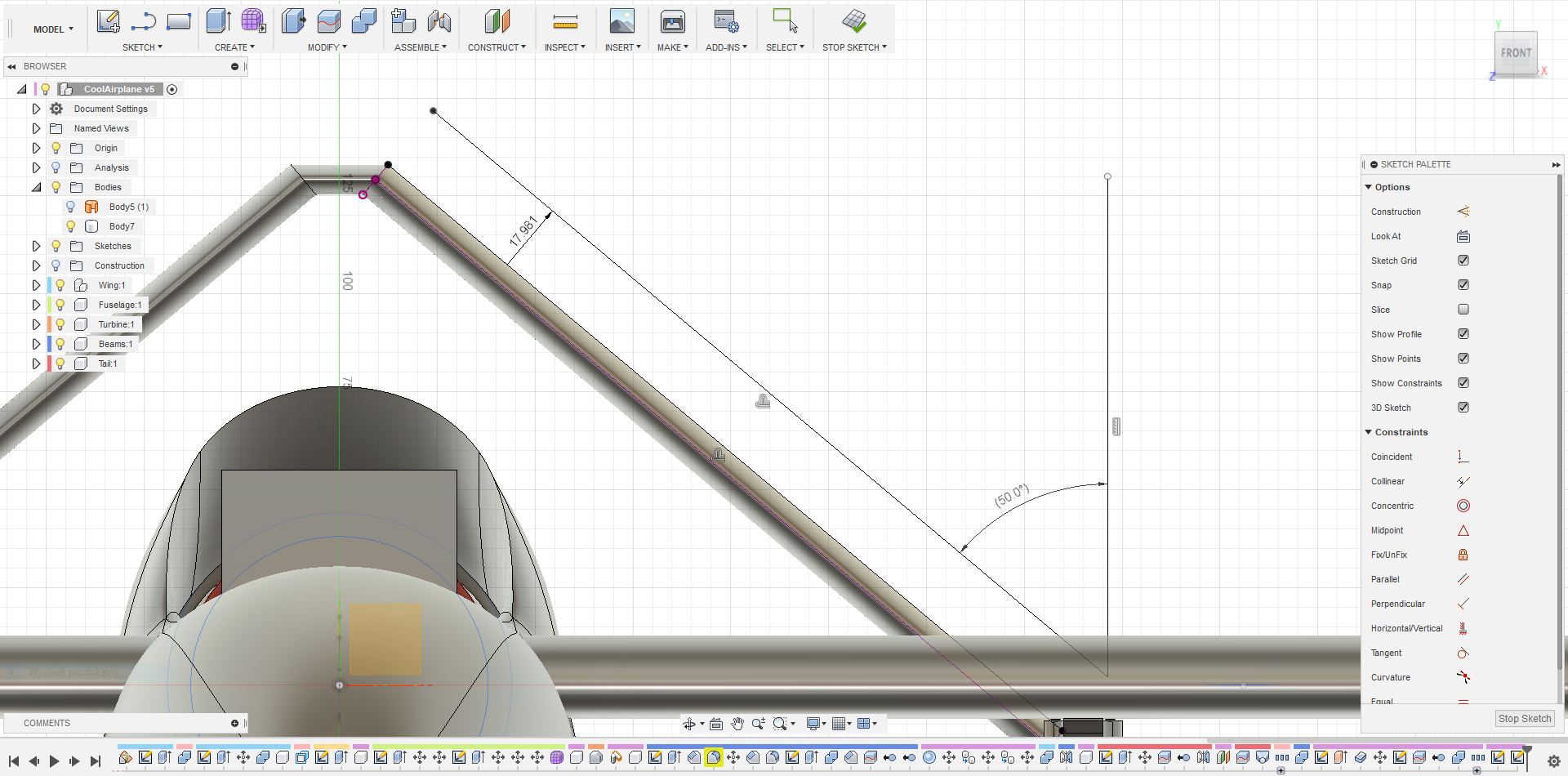This screenshot has width=1568, height=776.
Task: Toggle the Show Constraints checkbox
Action: tap(1463, 383)
